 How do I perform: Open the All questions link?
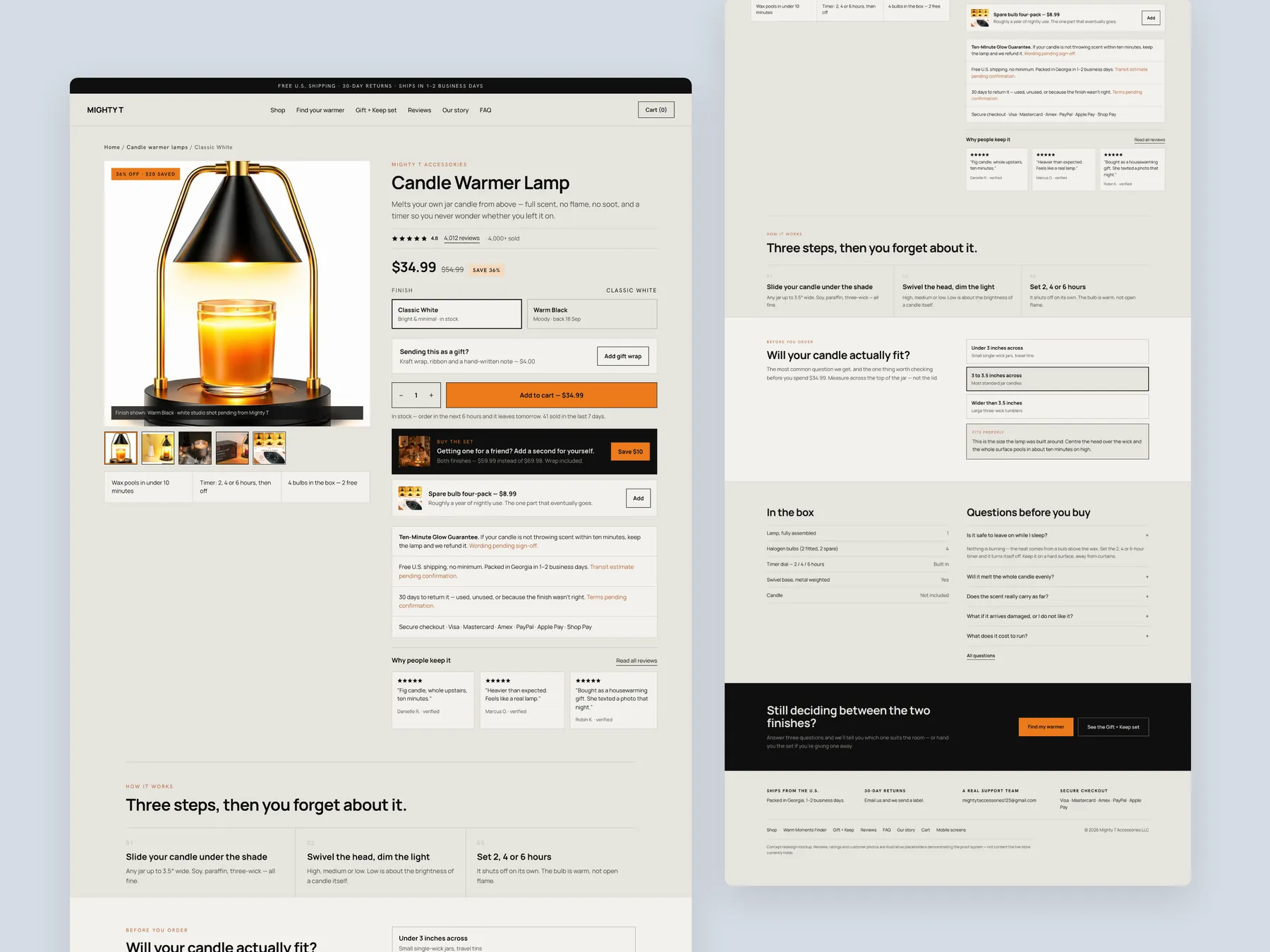[981, 656]
